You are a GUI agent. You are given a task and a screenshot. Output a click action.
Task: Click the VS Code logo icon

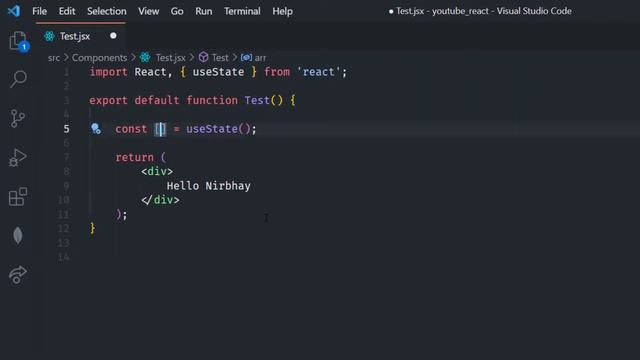14,11
